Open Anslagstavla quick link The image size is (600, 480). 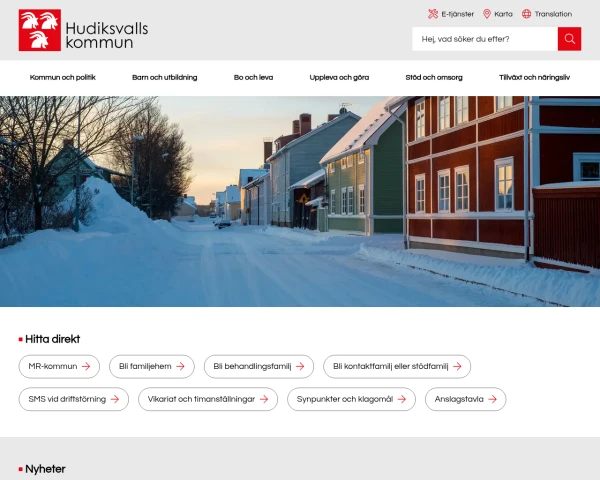coord(466,399)
